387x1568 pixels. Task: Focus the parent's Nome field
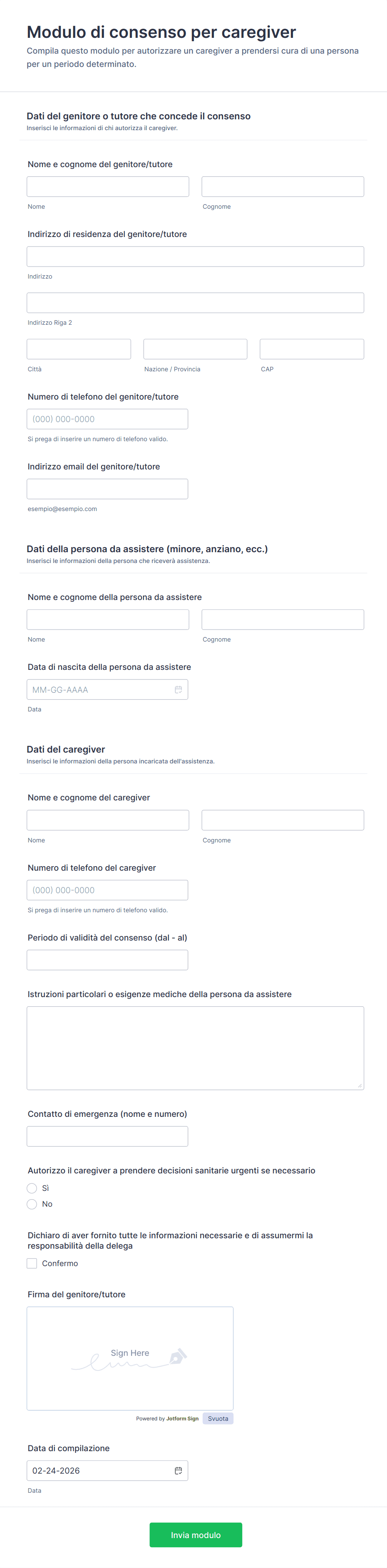pos(108,186)
